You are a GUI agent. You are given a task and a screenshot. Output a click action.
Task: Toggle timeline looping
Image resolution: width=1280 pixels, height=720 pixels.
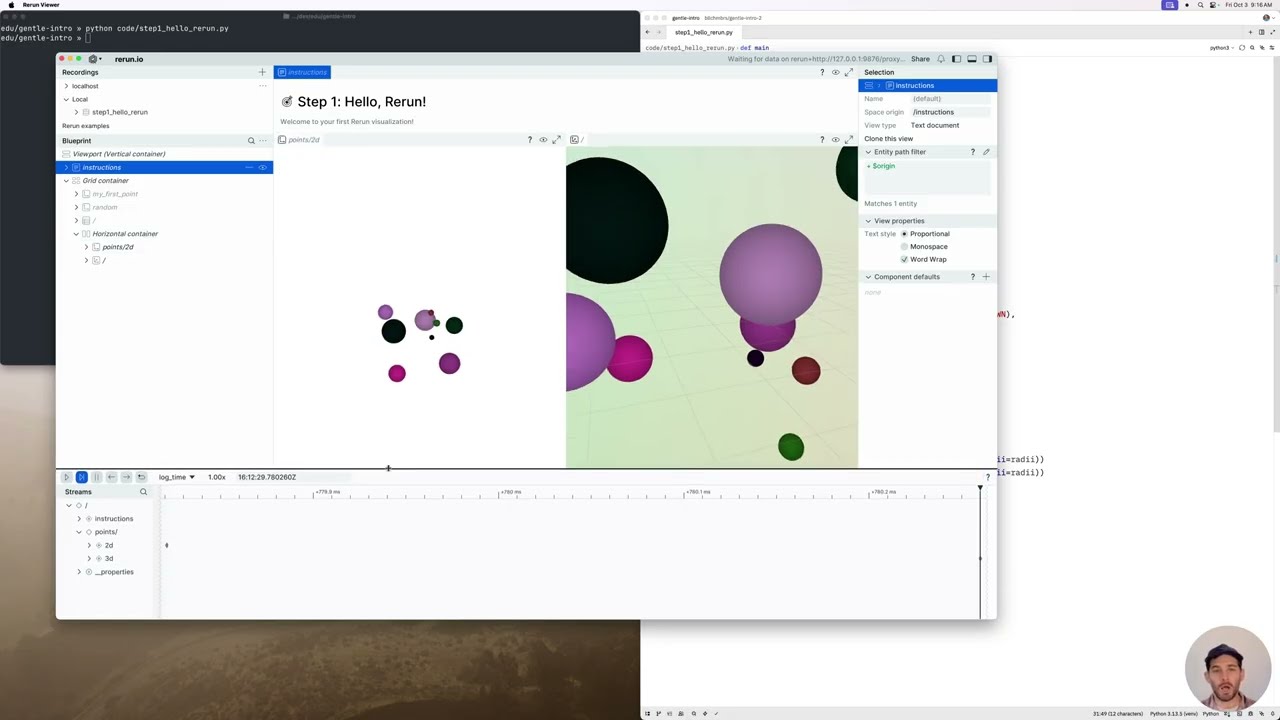click(141, 477)
